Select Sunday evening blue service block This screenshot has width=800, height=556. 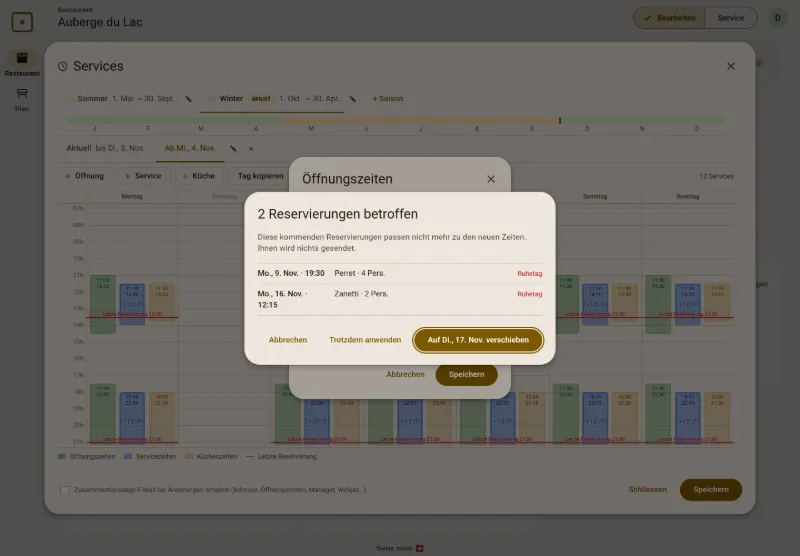687,417
